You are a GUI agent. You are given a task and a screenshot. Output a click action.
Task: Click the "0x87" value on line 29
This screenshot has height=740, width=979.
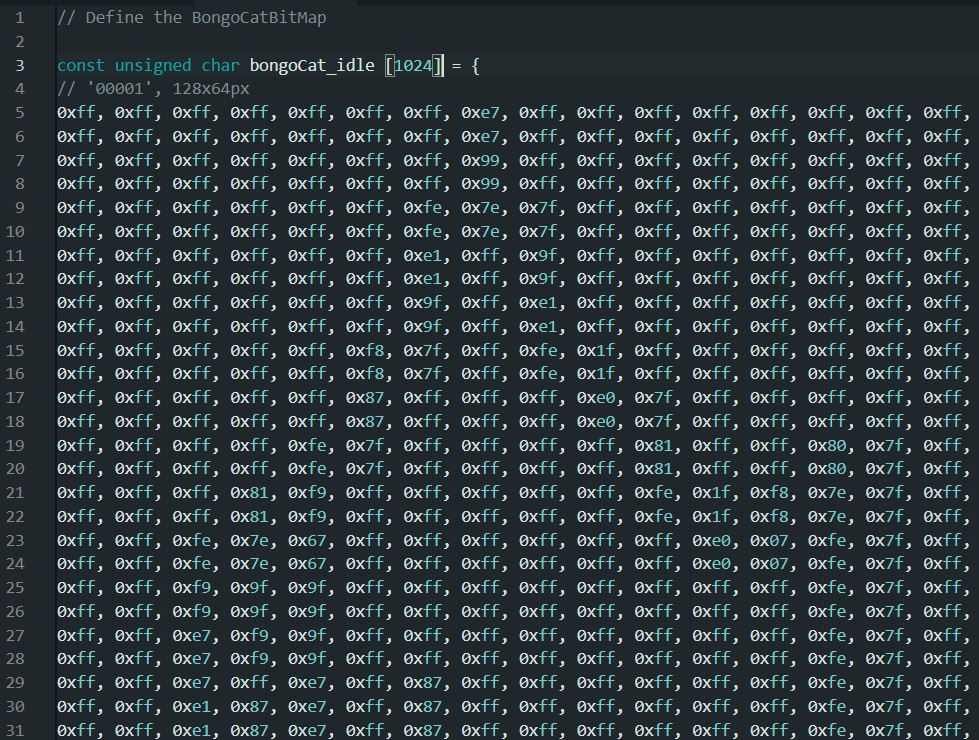click(423, 682)
